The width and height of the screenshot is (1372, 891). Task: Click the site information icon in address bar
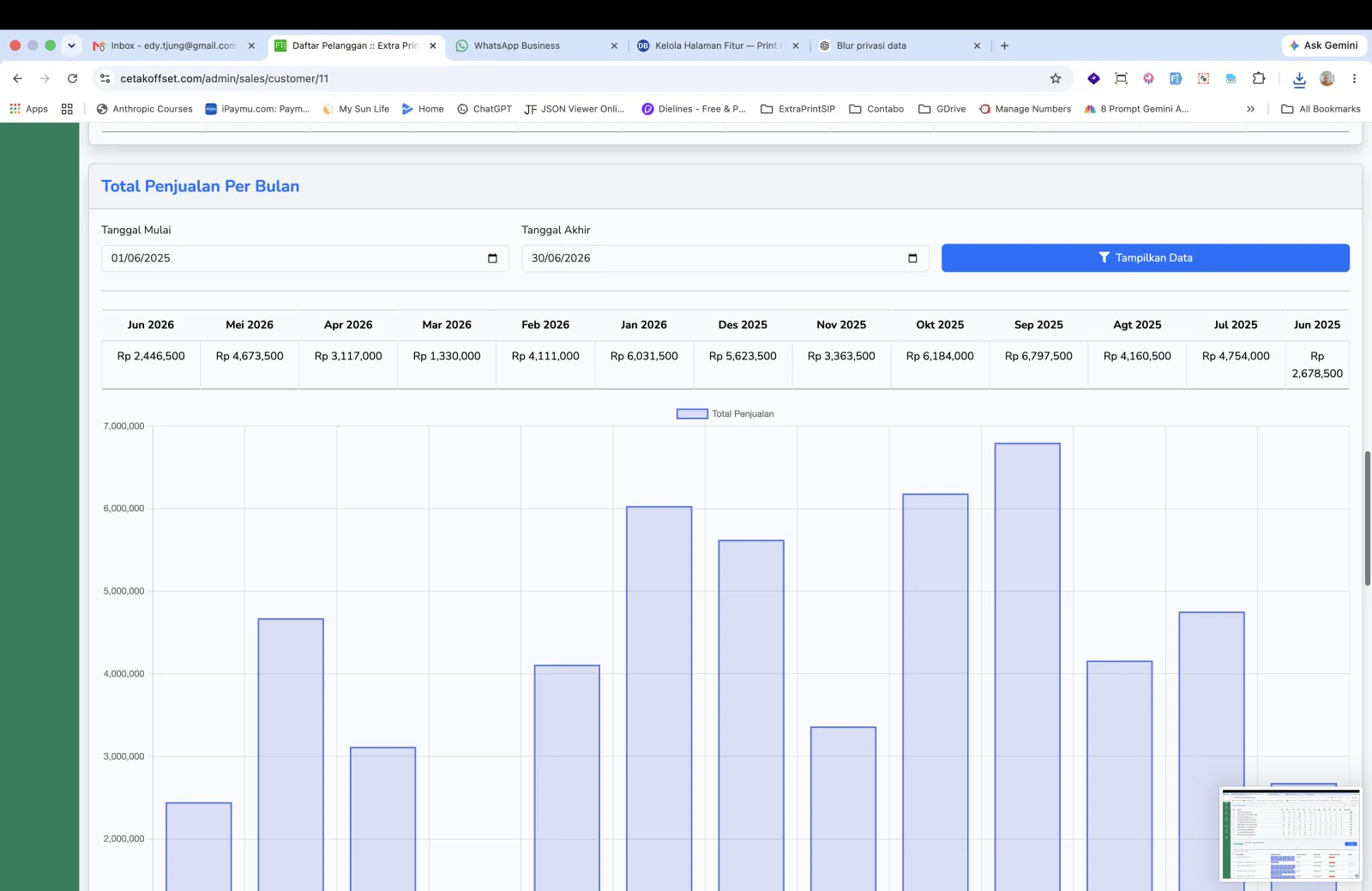coord(105,78)
